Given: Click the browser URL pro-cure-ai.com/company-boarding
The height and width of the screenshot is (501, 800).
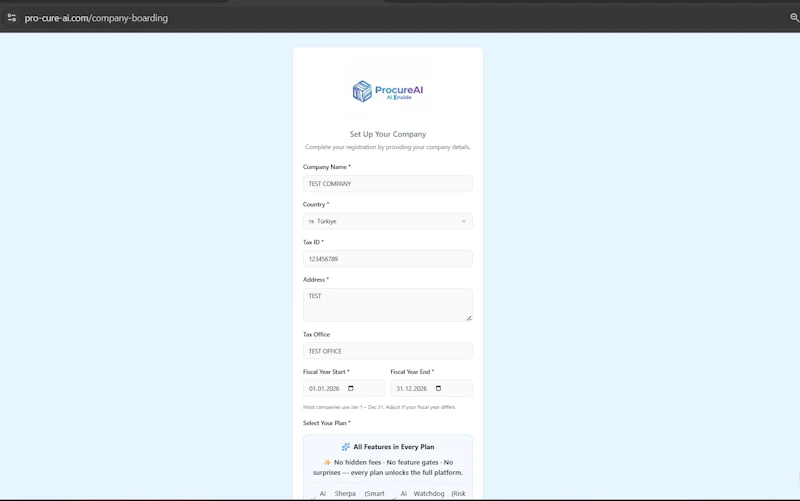Looking at the screenshot, I should click(96, 18).
